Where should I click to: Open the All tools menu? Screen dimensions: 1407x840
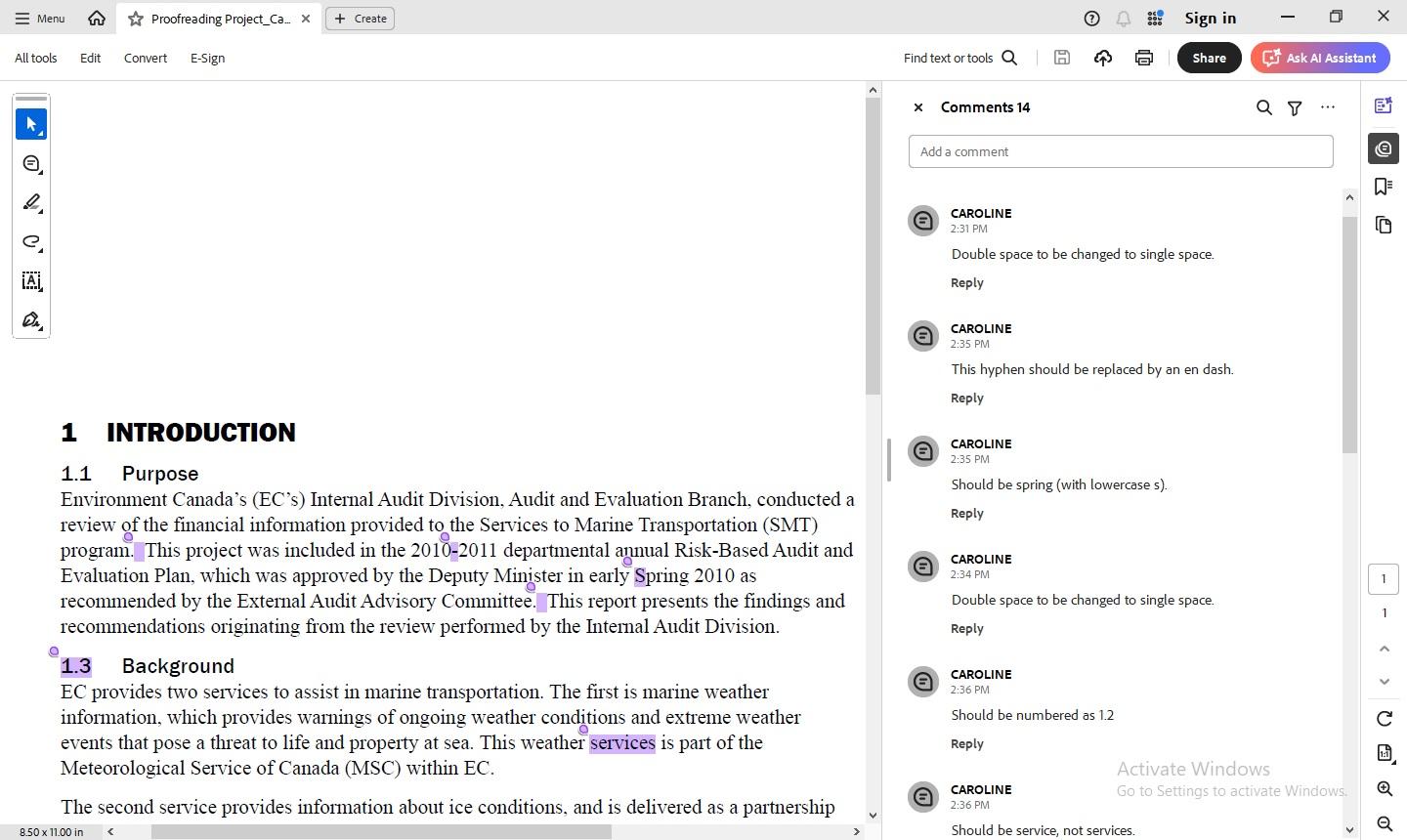pos(36,58)
